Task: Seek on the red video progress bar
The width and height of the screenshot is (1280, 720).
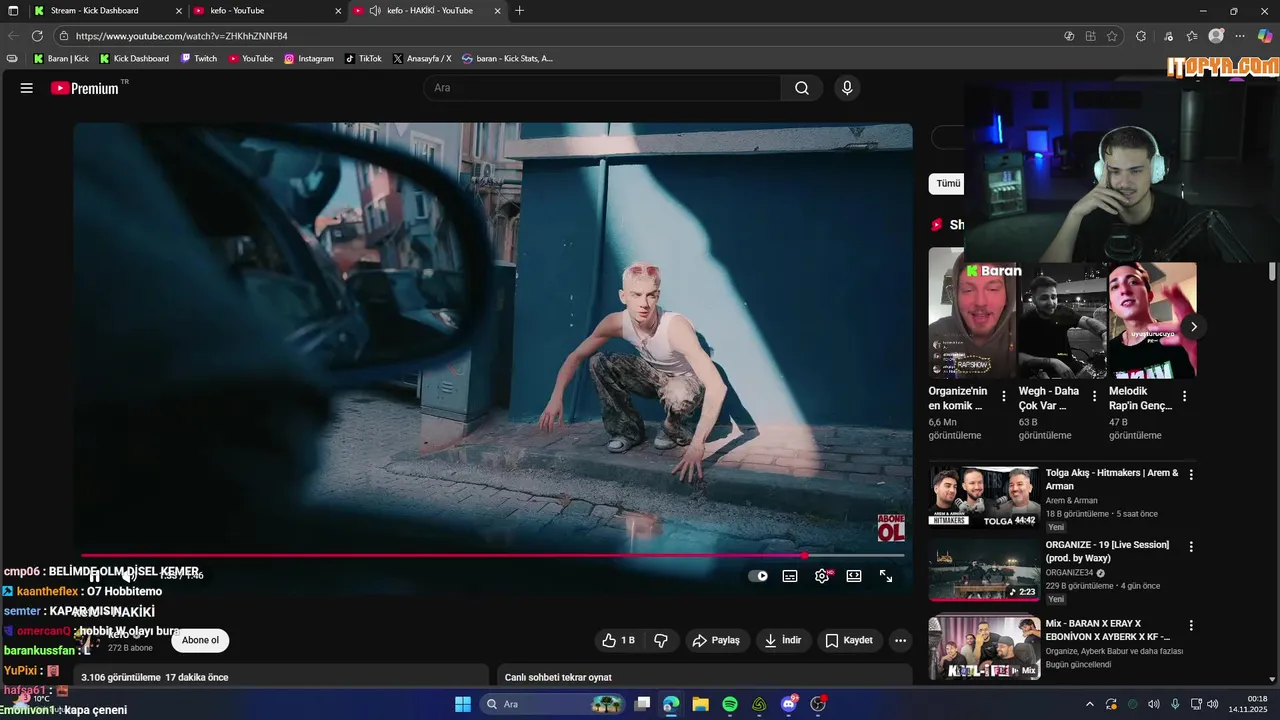Action: click(x=492, y=555)
